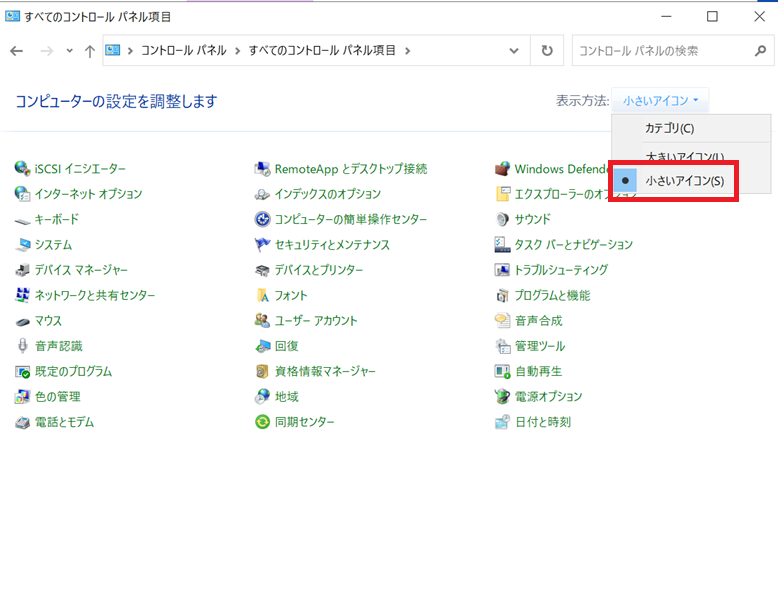Choose 大きいアイコン(L) from view menu
The height and width of the screenshot is (591, 778).
pyautogui.click(x=684, y=156)
